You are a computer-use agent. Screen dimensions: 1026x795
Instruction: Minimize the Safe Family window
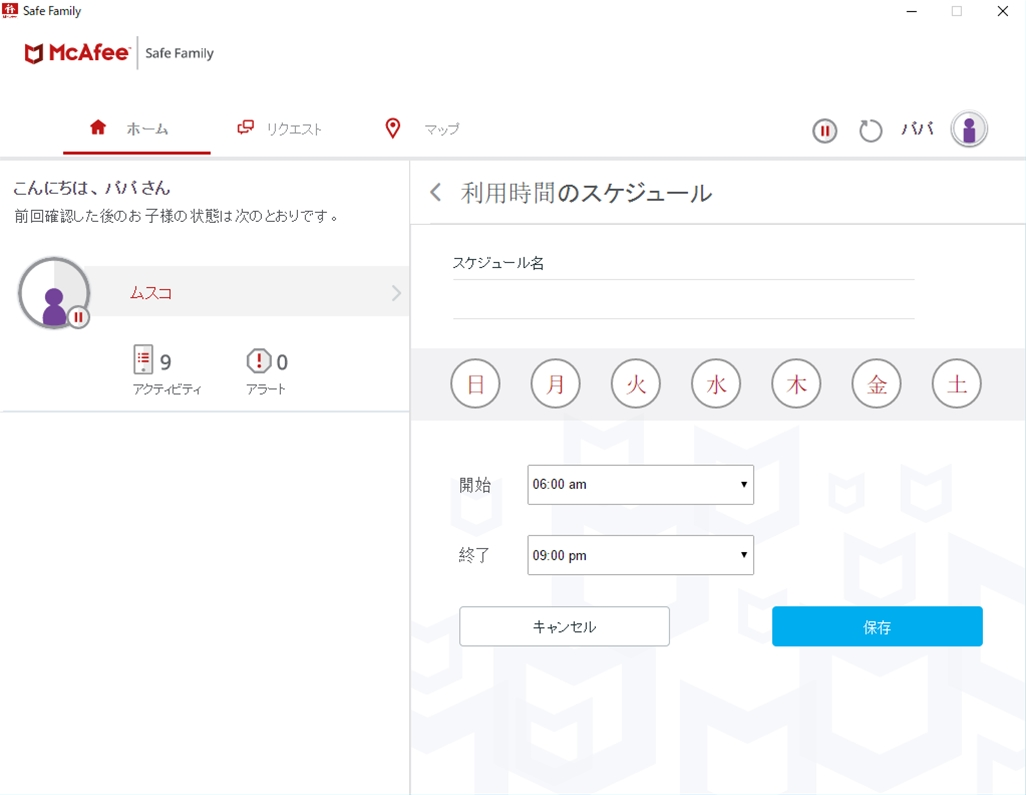click(x=911, y=11)
